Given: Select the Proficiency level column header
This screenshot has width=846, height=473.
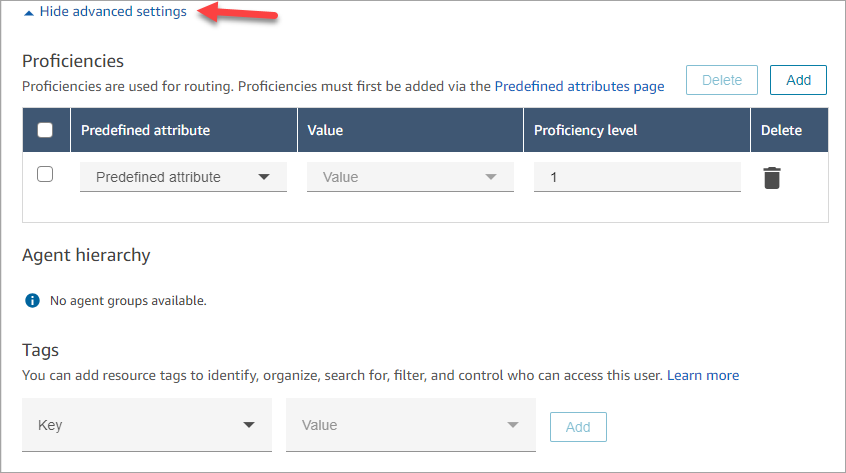Looking at the screenshot, I should click(585, 130).
